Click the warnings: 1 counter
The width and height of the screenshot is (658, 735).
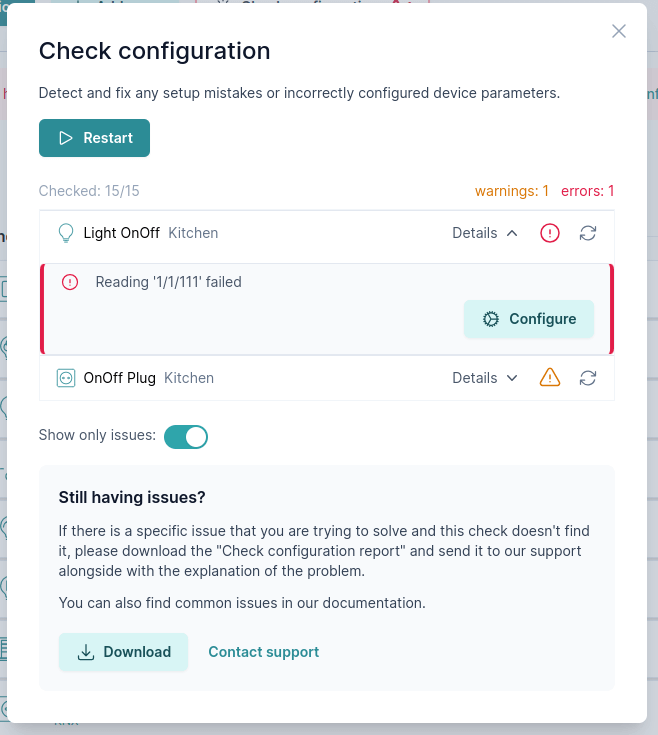(511, 190)
